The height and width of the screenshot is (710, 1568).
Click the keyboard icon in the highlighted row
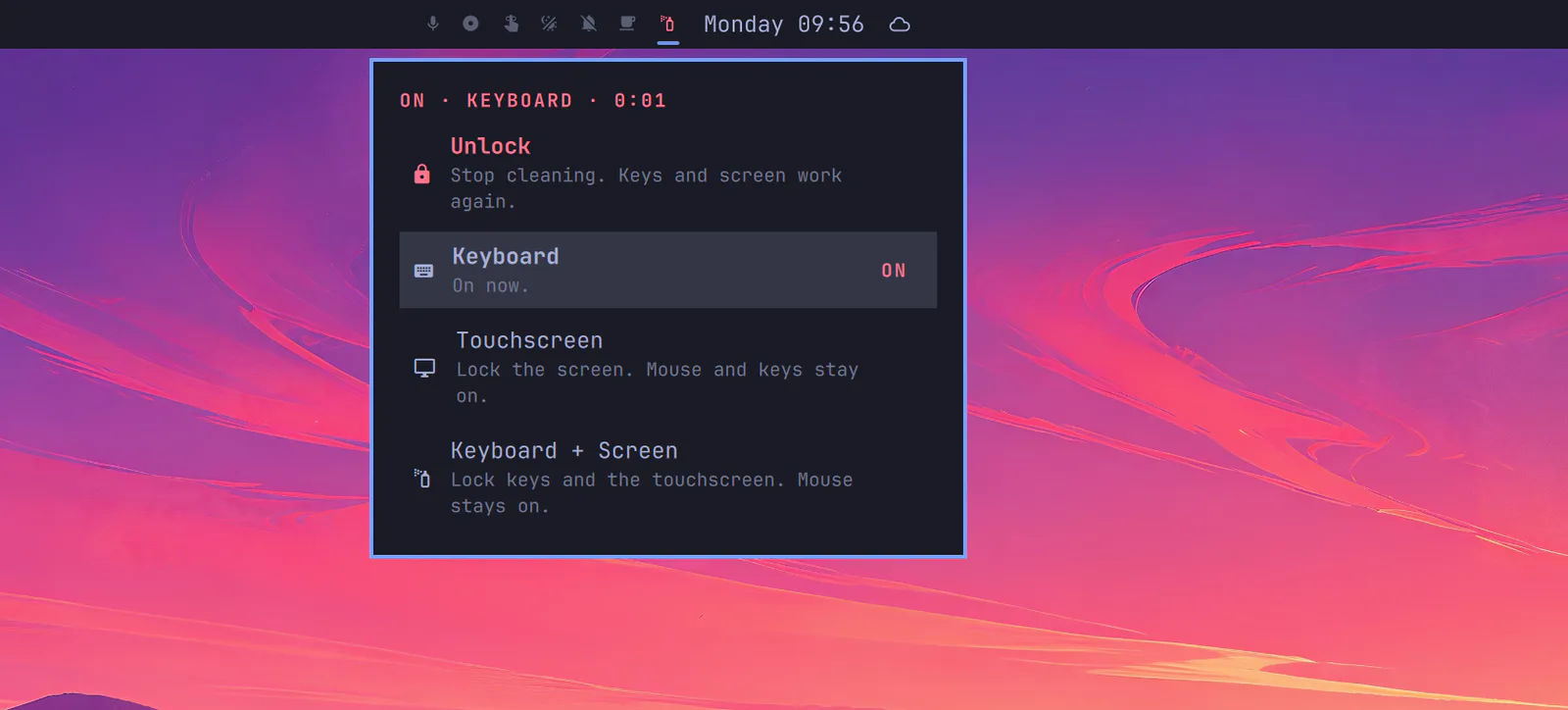(423, 271)
